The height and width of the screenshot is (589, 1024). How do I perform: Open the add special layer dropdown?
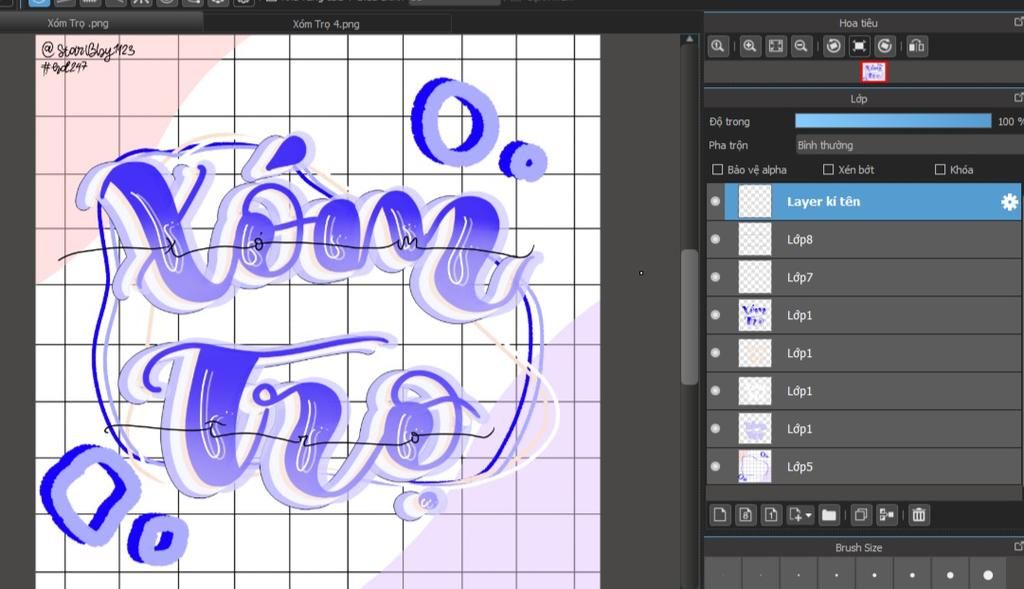[x=800, y=515]
